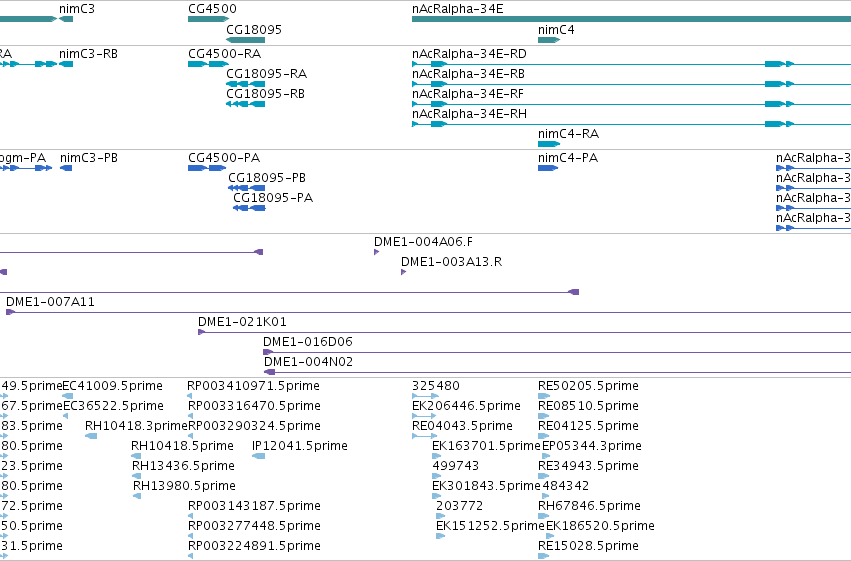This screenshot has height=561, width=851.
Task: Click the DME1-016D06 clone feature
Action: pos(557,353)
